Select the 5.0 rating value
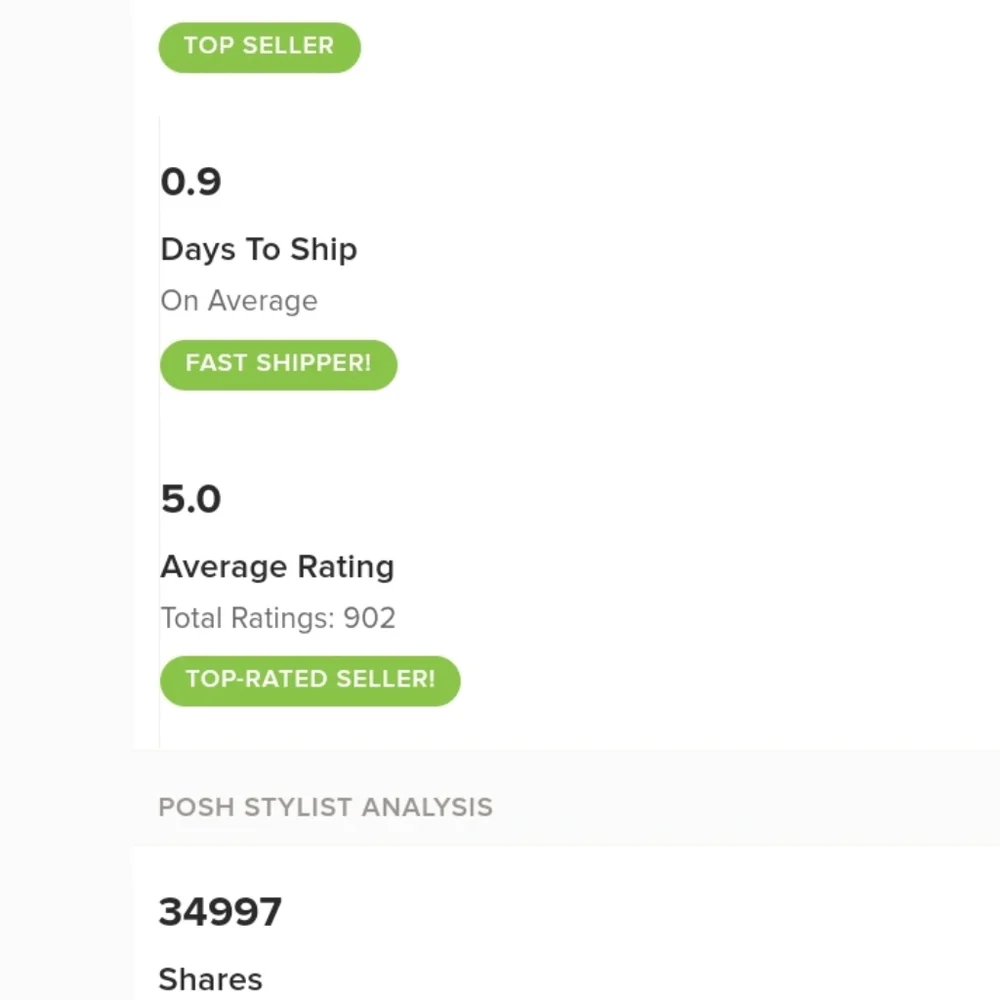Viewport: 1000px width, 1000px height. [x=191, y=499]
